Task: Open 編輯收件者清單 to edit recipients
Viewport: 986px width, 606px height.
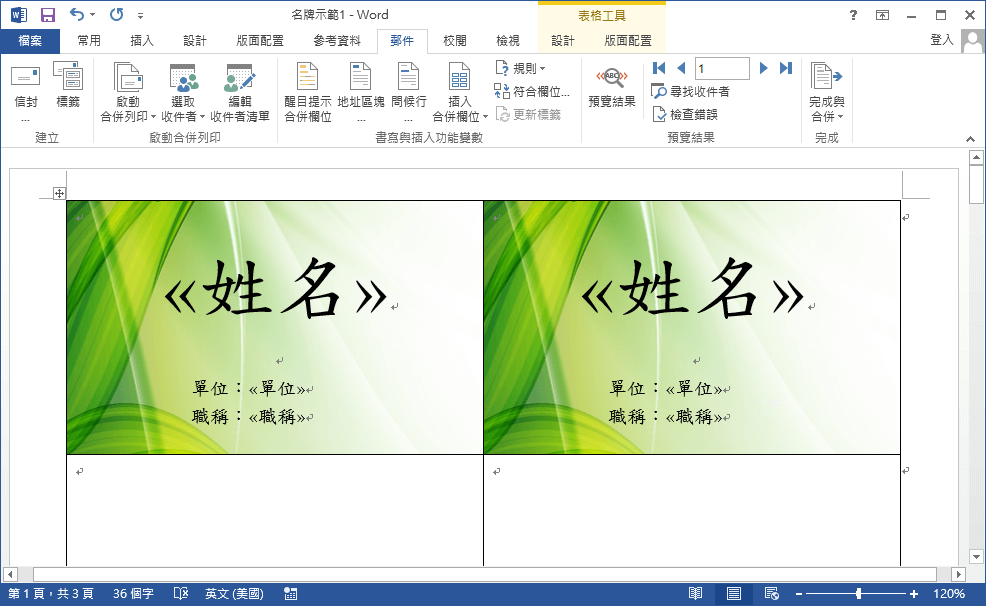Action: 240,88
